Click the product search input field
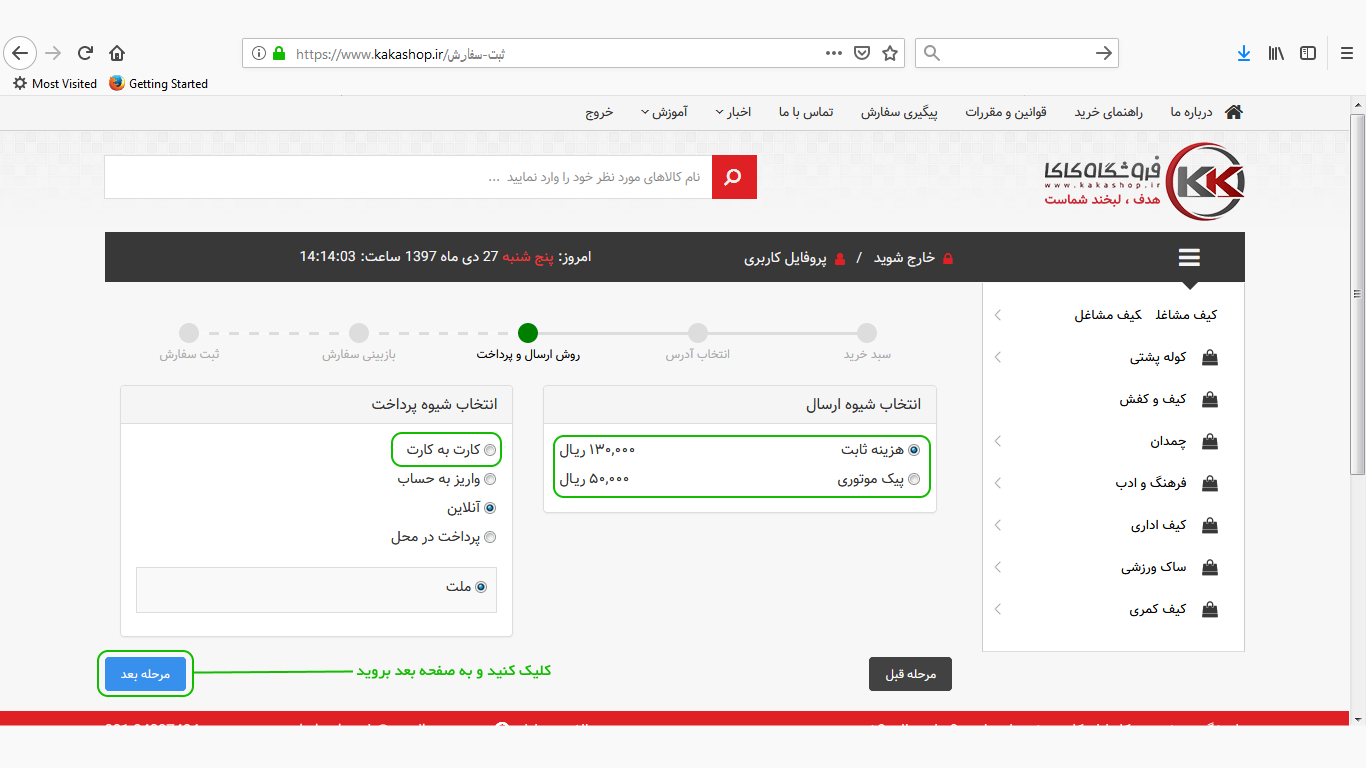The image size is (1366, 768). 408,177
